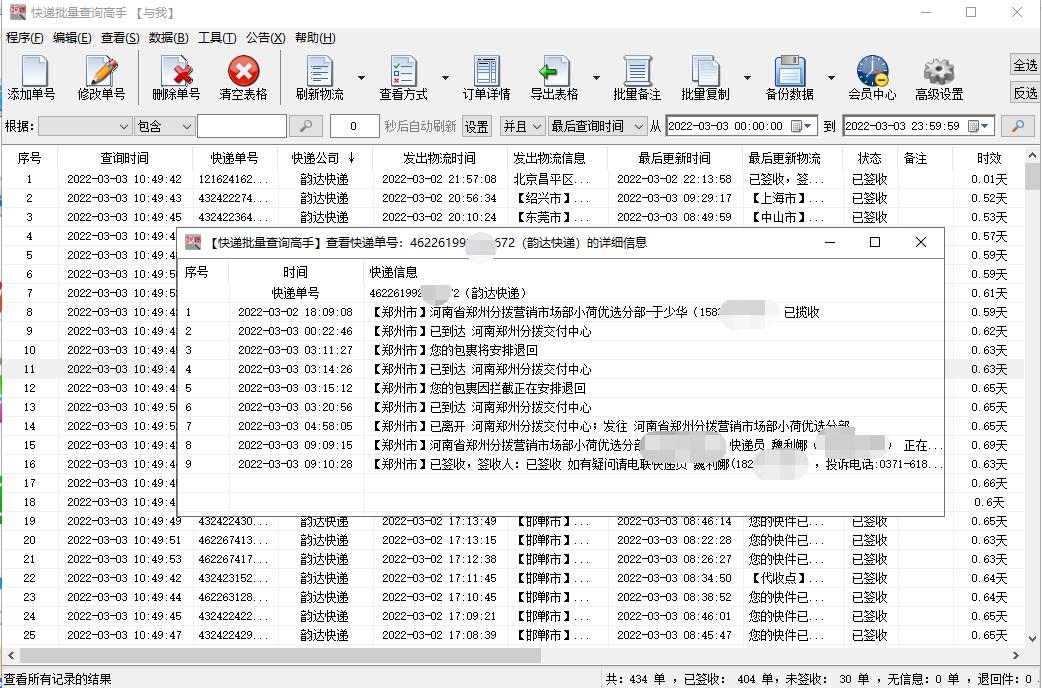Image resolution: width=1042 pixels, height=688 pixels.
Task: Click the 刷新物流 icon
Action: coord(320,78)
